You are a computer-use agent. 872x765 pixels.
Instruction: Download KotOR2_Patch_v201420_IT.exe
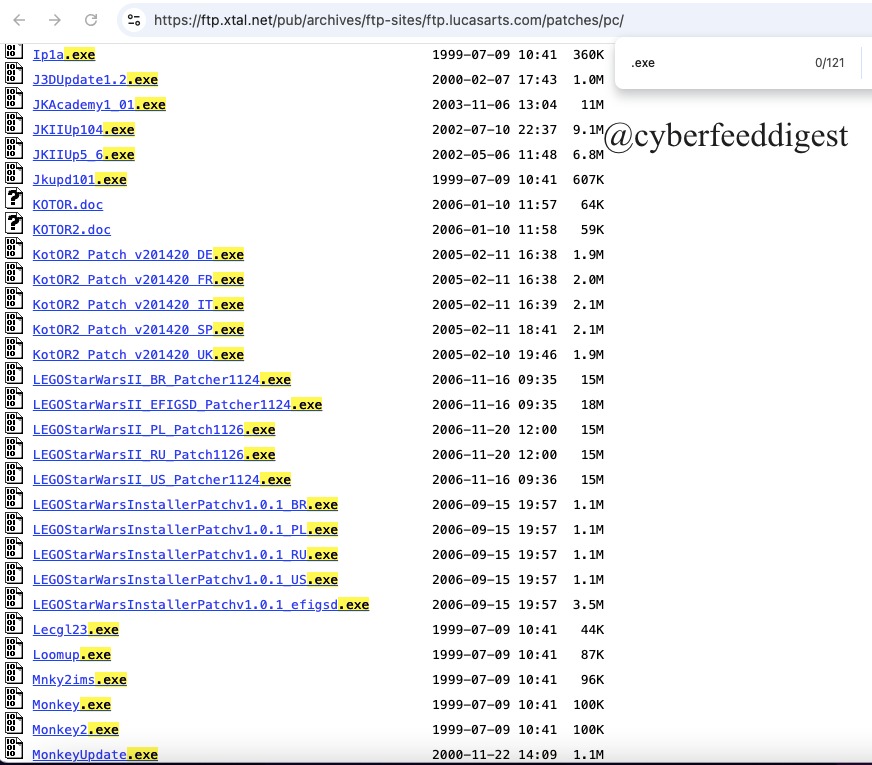point(138,305)
